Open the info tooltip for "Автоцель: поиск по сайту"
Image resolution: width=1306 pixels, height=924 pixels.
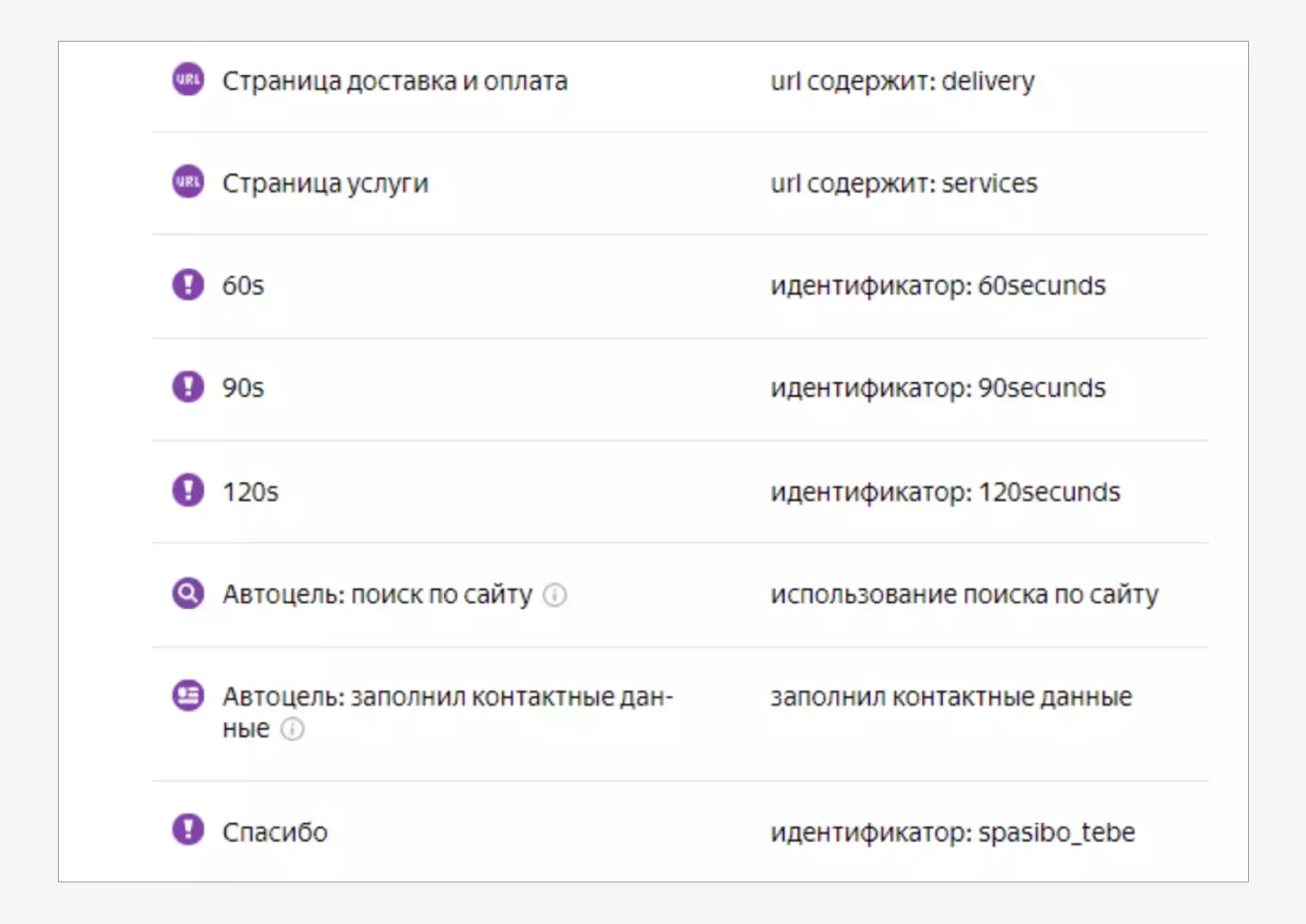(x=557, y=596)
